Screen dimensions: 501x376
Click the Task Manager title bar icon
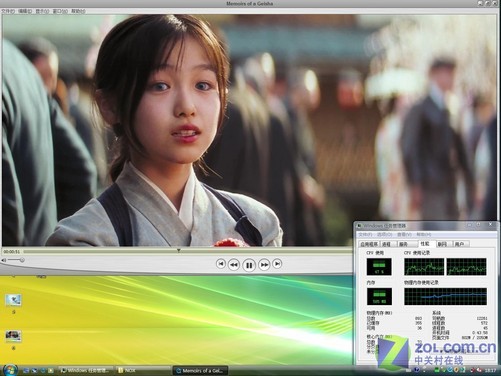click(359, 226)
